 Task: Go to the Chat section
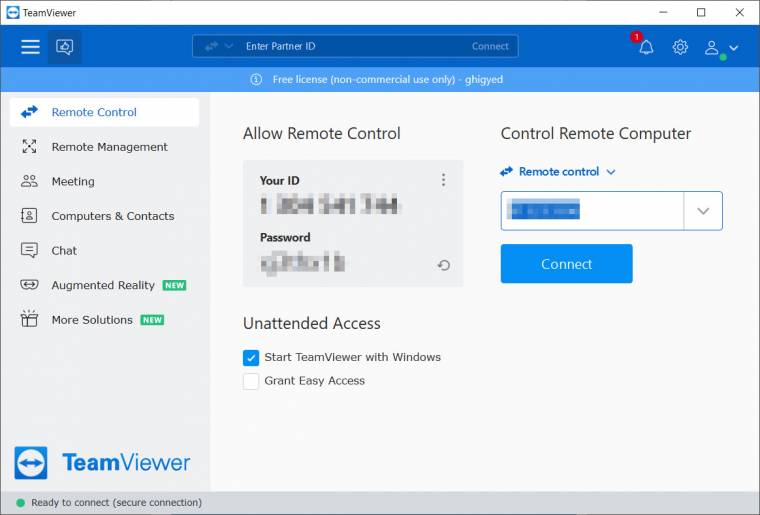click(x=104, y=250)
